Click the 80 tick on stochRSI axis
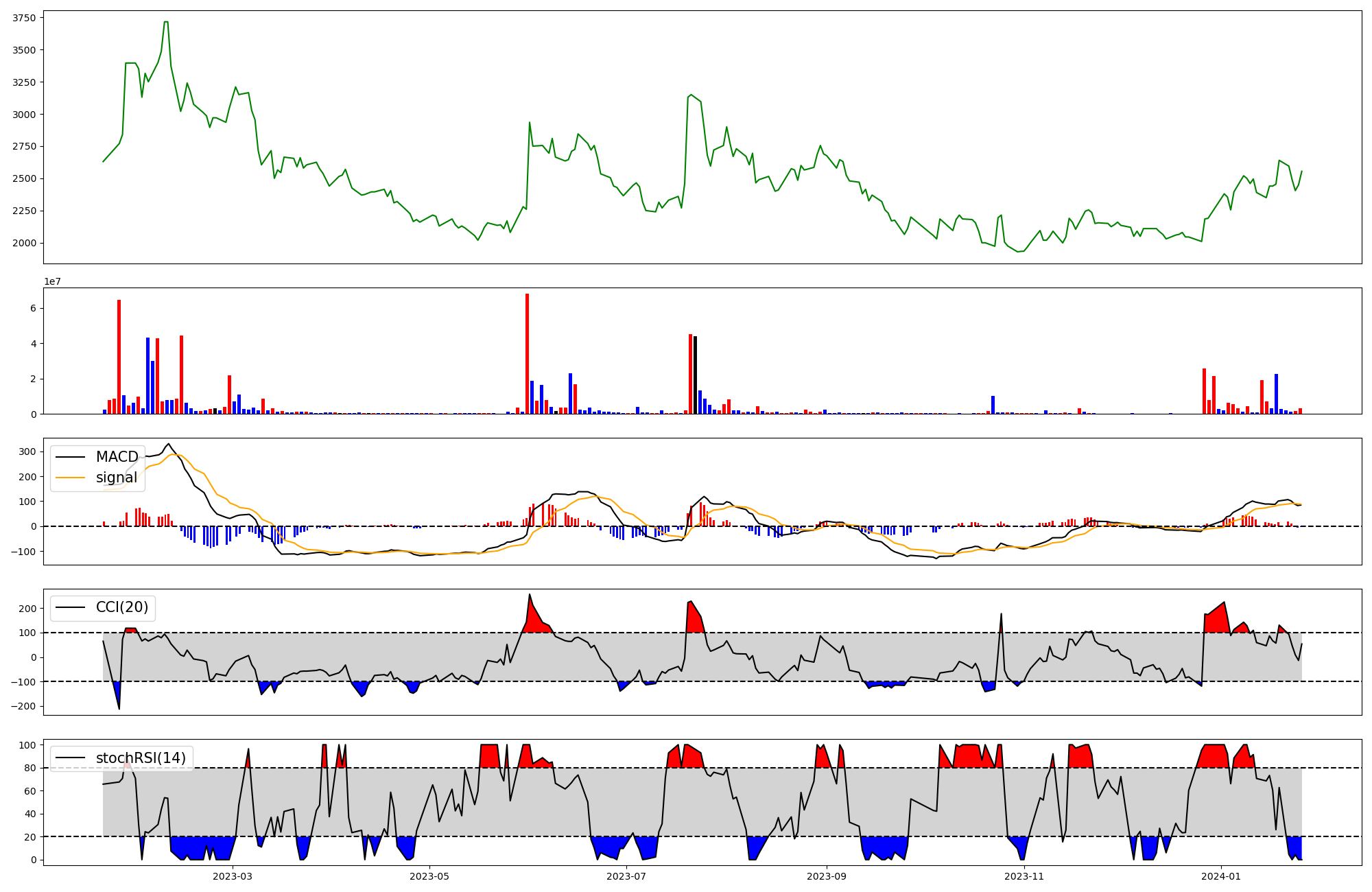Image resolution: width=1372 pixels, height=892 pixels. (x=32, y=768)
